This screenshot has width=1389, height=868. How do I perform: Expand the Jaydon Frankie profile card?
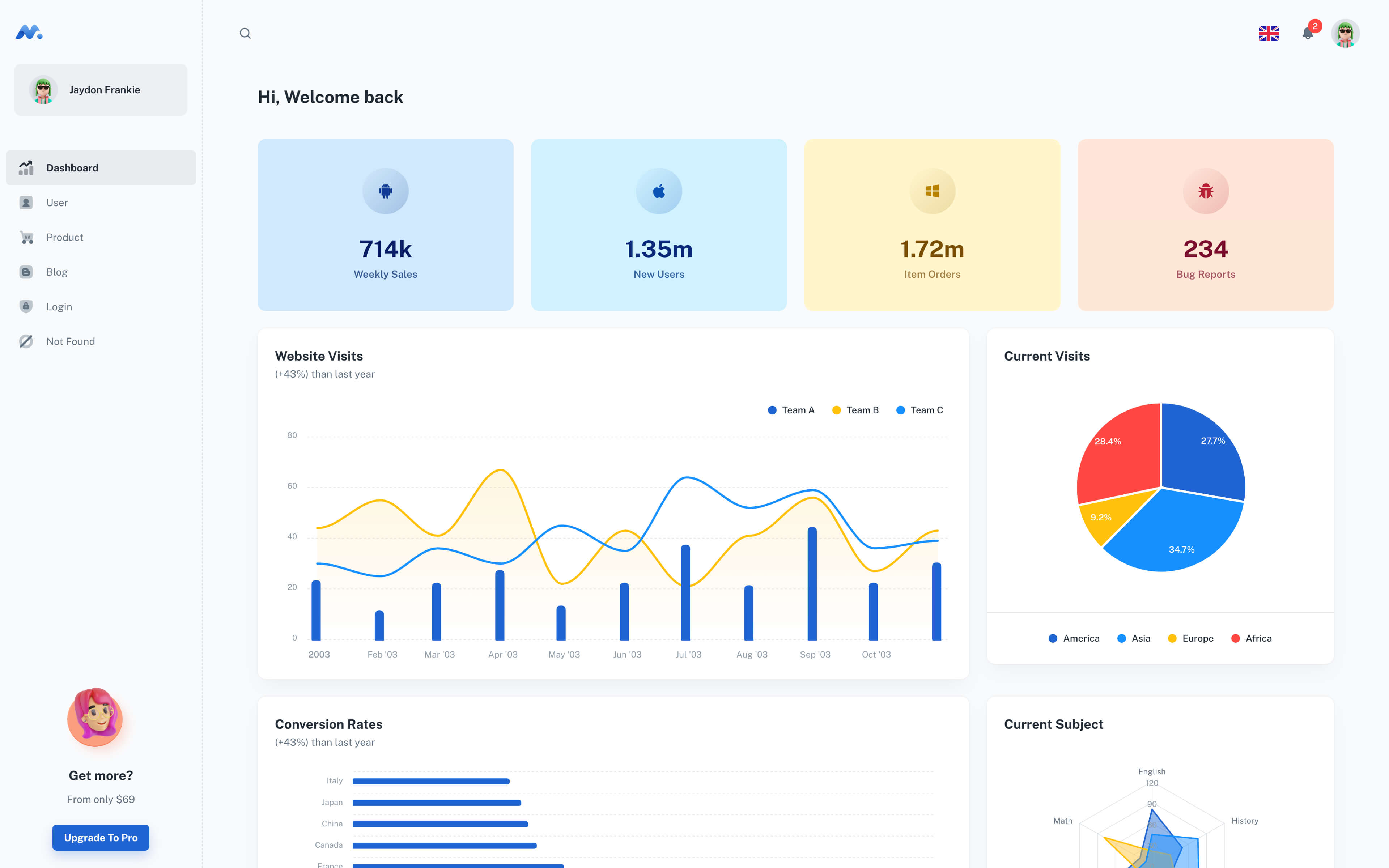101,90
